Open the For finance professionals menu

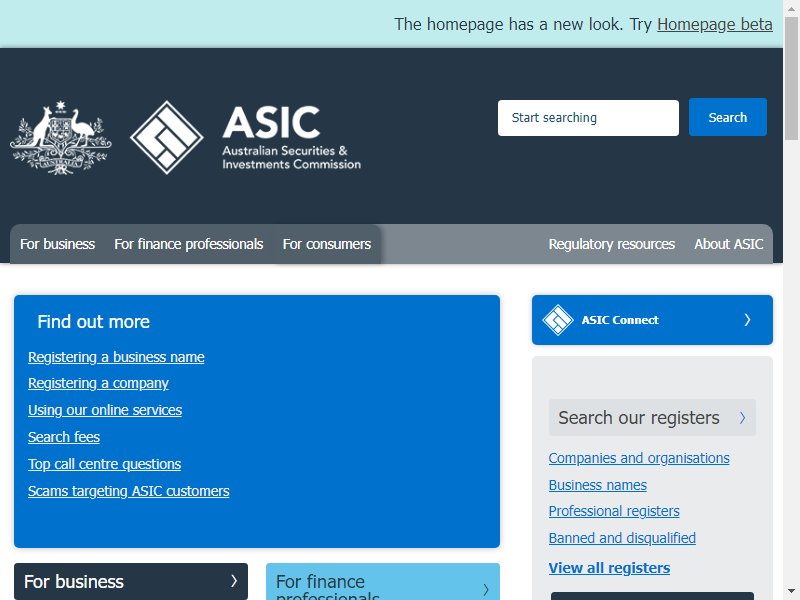pos(189,244)
